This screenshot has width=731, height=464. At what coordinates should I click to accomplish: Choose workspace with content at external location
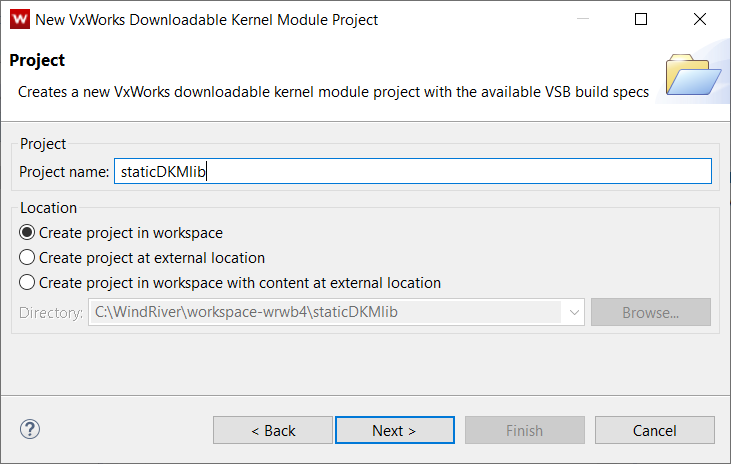[x=230, y=283]
